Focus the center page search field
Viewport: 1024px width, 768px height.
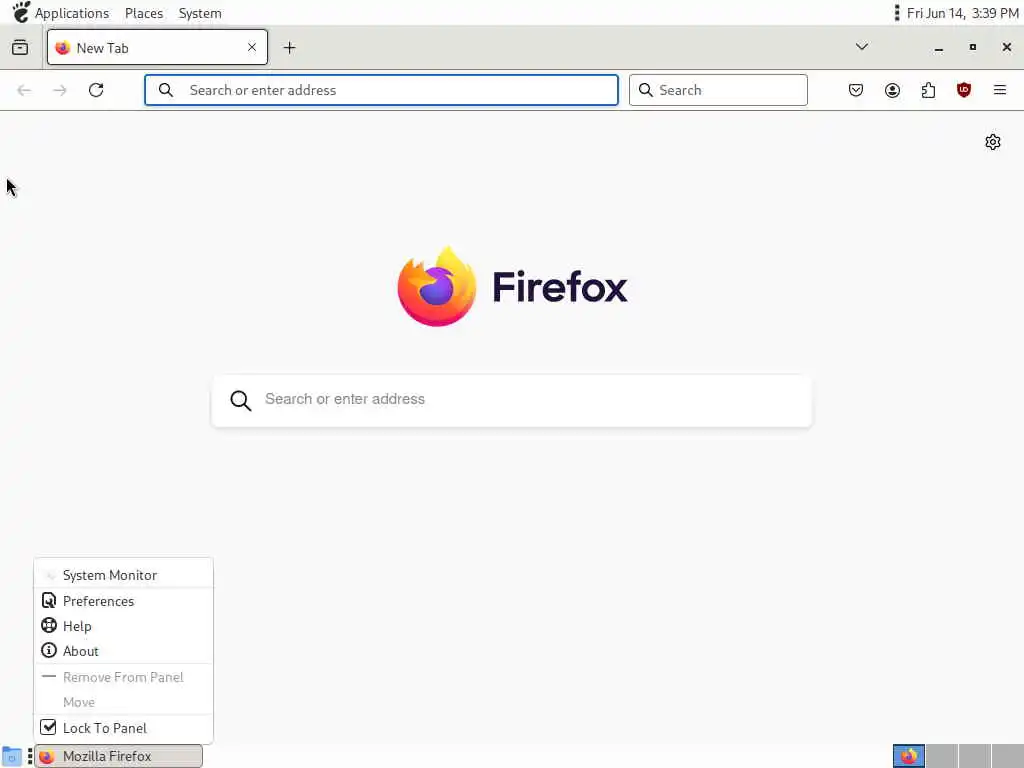[x=512, y=400]
